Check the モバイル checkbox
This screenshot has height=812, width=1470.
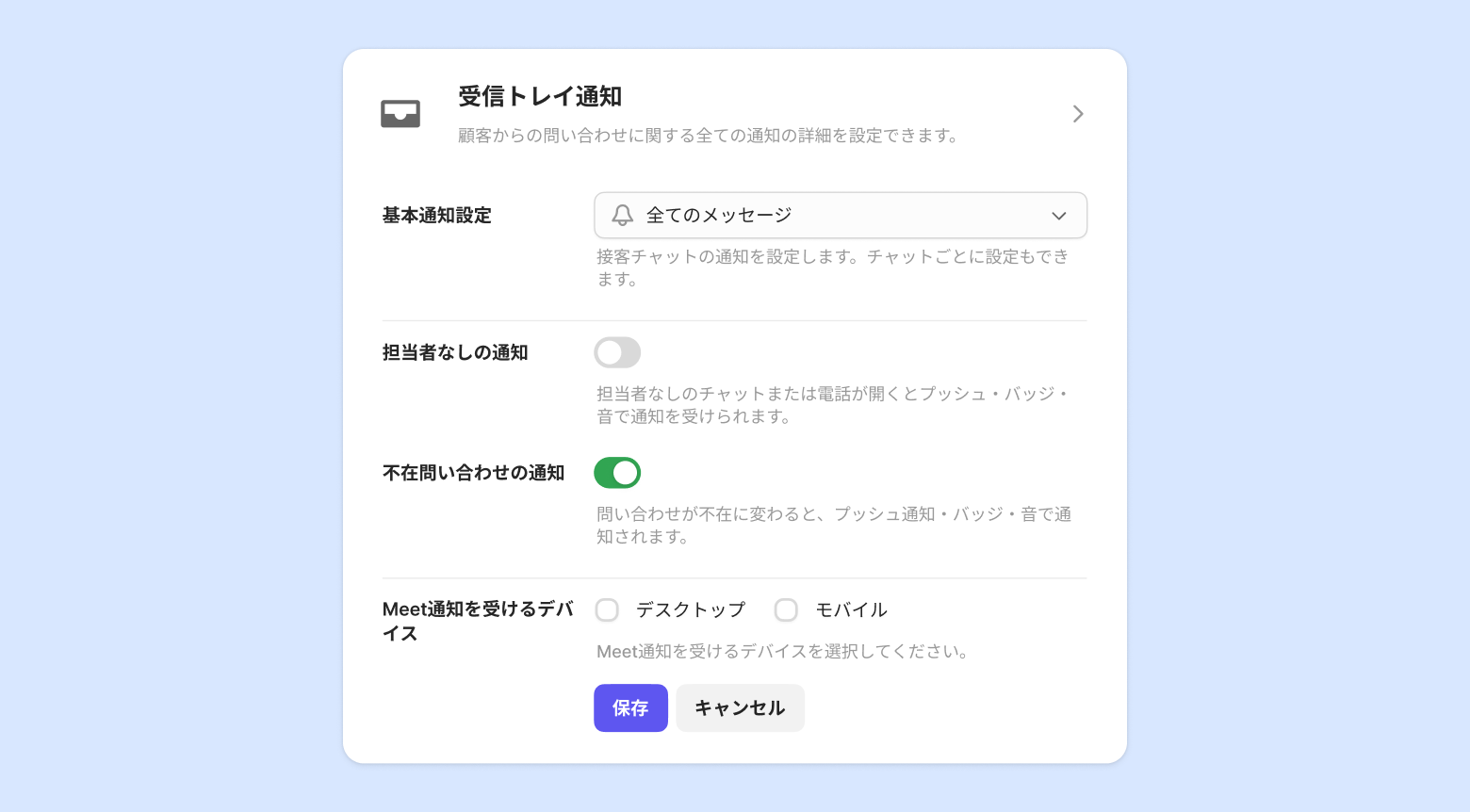(786, 610)
